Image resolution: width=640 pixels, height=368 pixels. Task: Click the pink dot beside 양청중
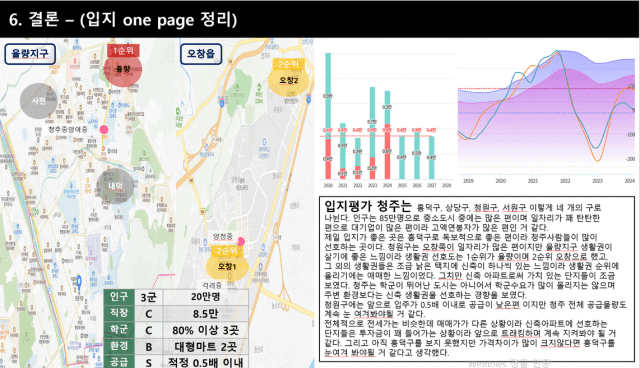[x=241, y=242]
